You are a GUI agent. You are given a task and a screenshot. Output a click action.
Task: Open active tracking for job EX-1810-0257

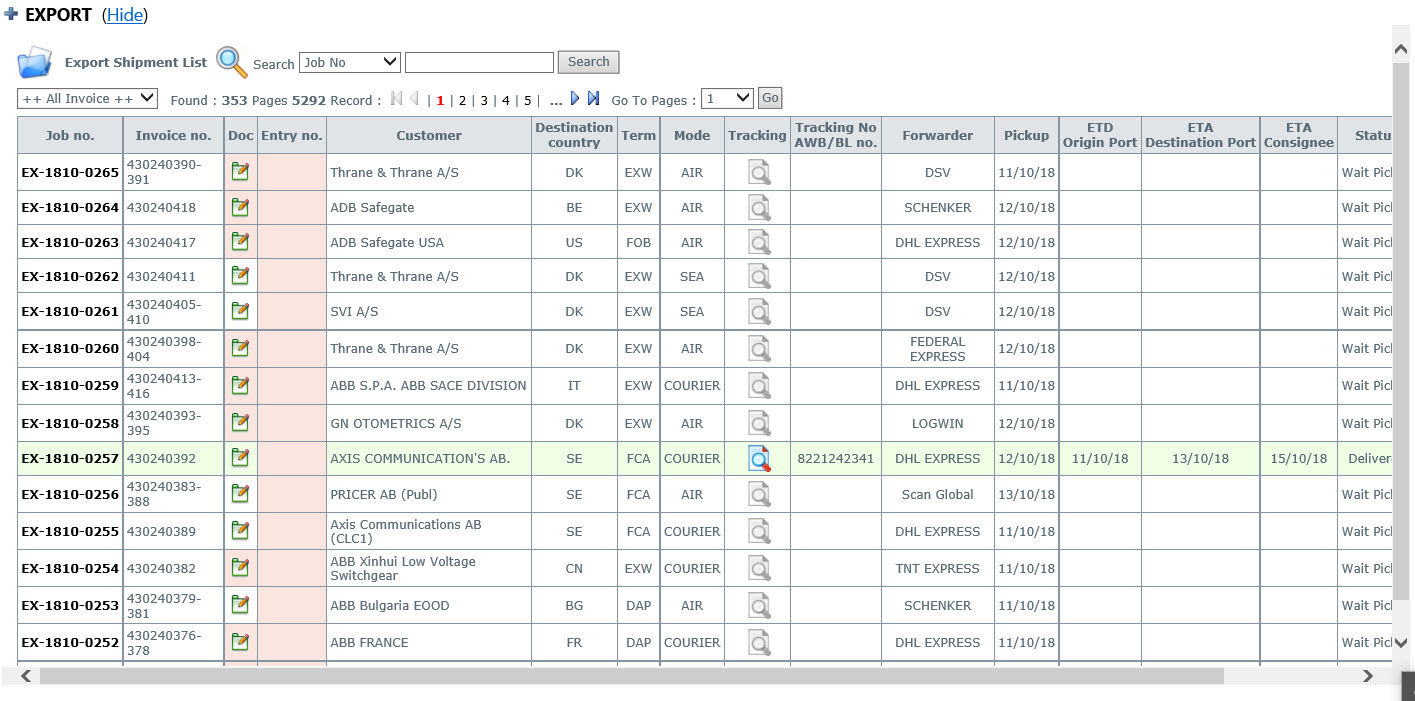click(x=760, y=458)
